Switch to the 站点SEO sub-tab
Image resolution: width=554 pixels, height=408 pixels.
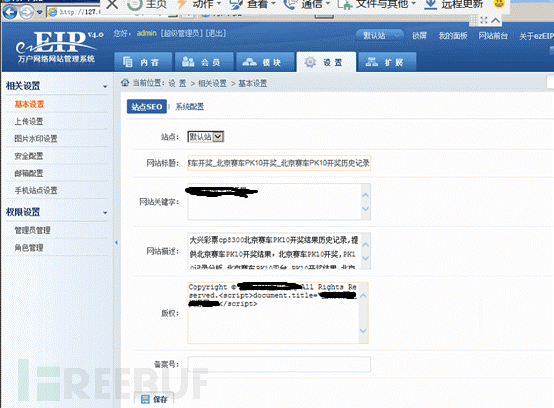pyautogui.click(x=147, y=107)
